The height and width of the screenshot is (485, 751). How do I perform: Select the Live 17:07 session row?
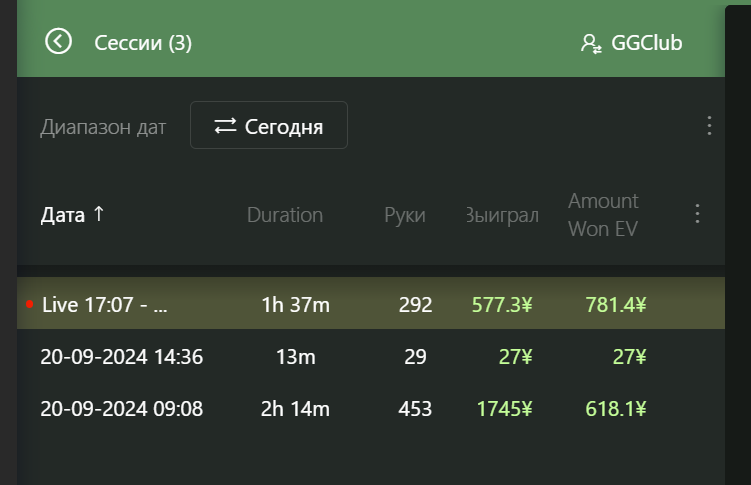pos(371,303)
